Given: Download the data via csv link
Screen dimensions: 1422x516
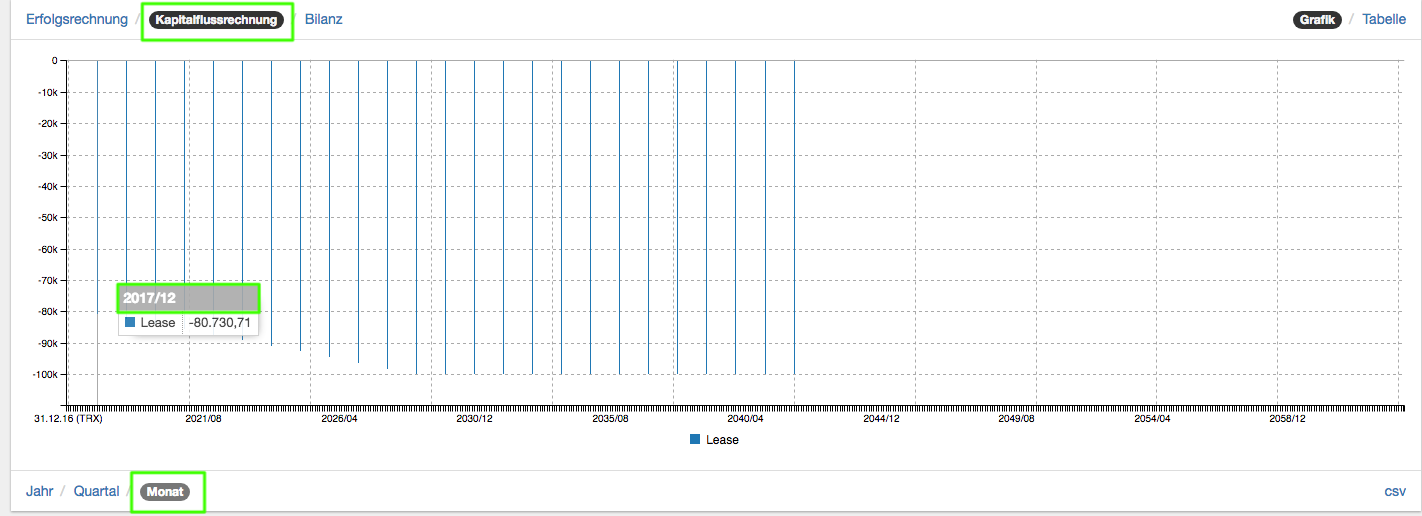Looking at the screenshot, I should tap(1395, 491).
